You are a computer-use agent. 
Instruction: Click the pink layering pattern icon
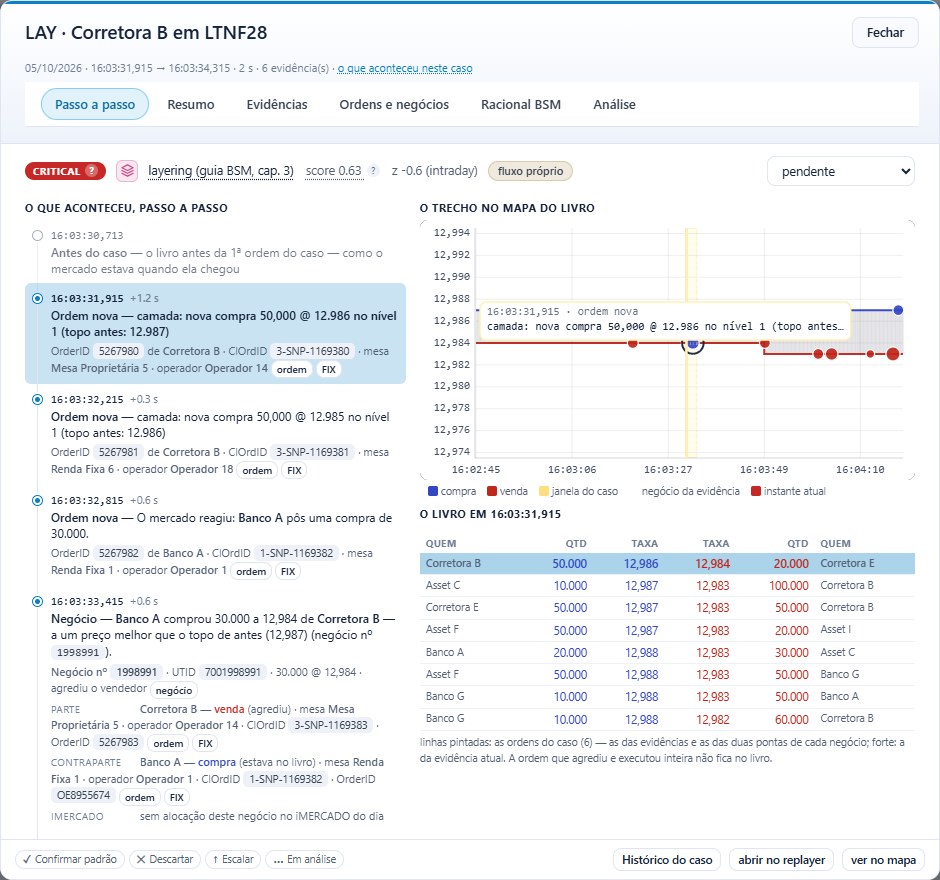click(127, 171)
